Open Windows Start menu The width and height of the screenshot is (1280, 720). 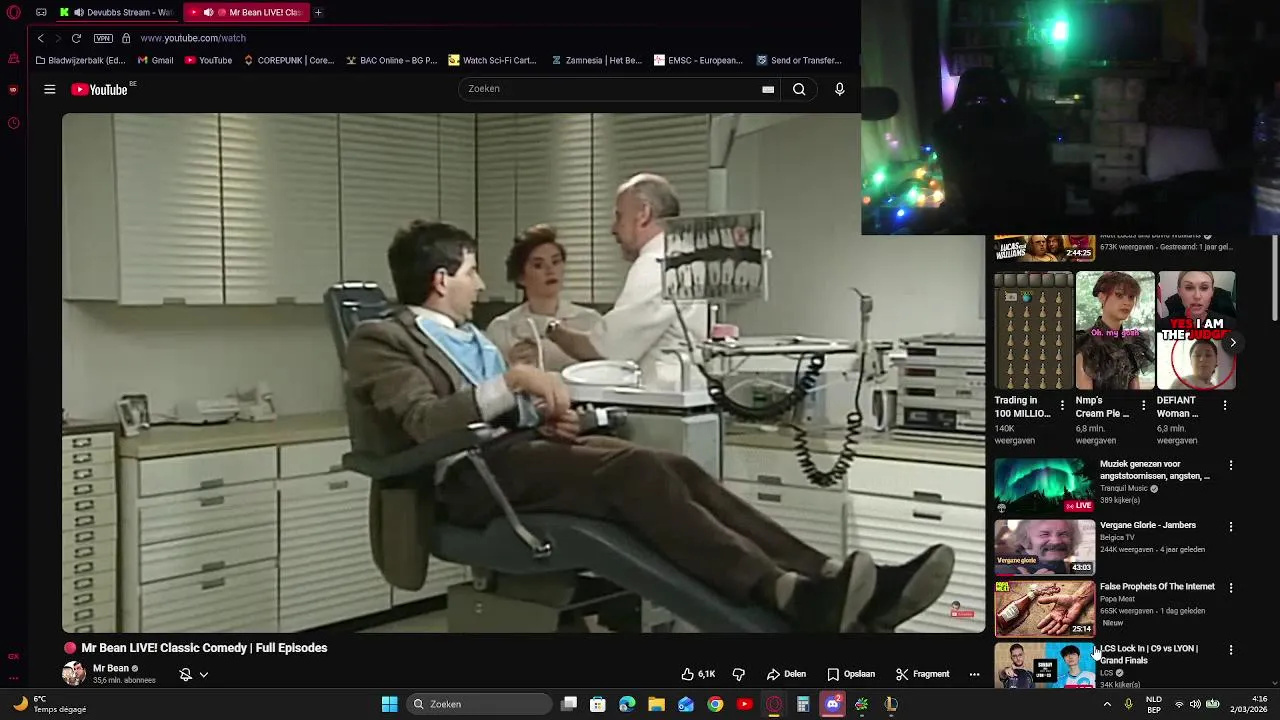389,704
